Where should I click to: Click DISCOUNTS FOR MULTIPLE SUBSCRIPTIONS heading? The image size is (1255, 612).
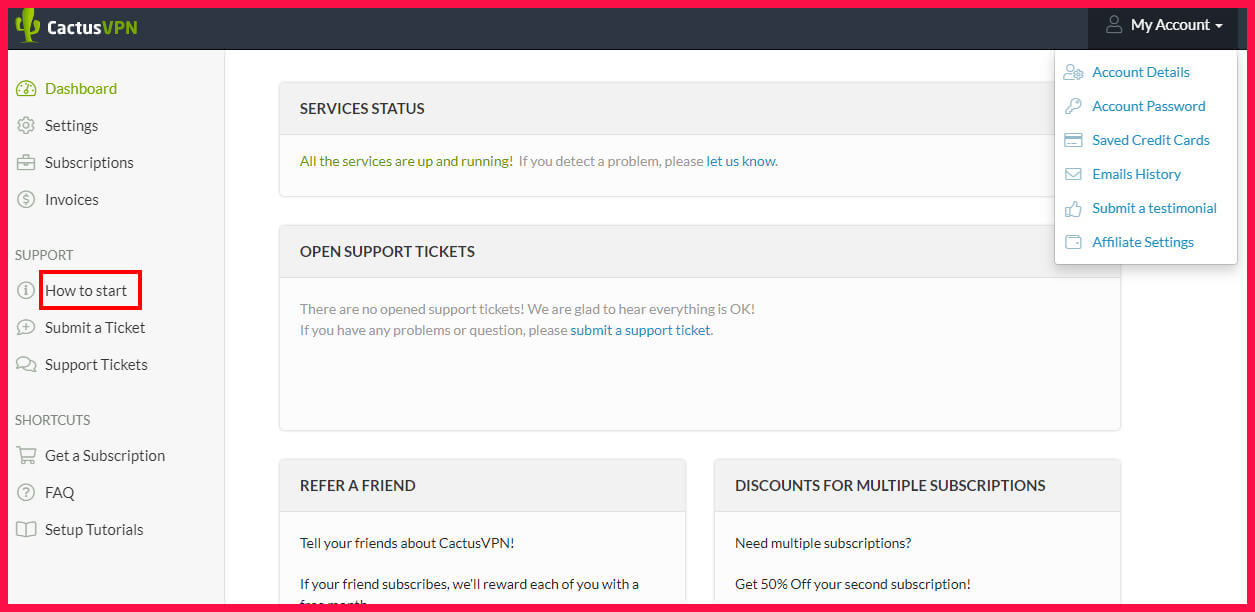tap(890, 485)
